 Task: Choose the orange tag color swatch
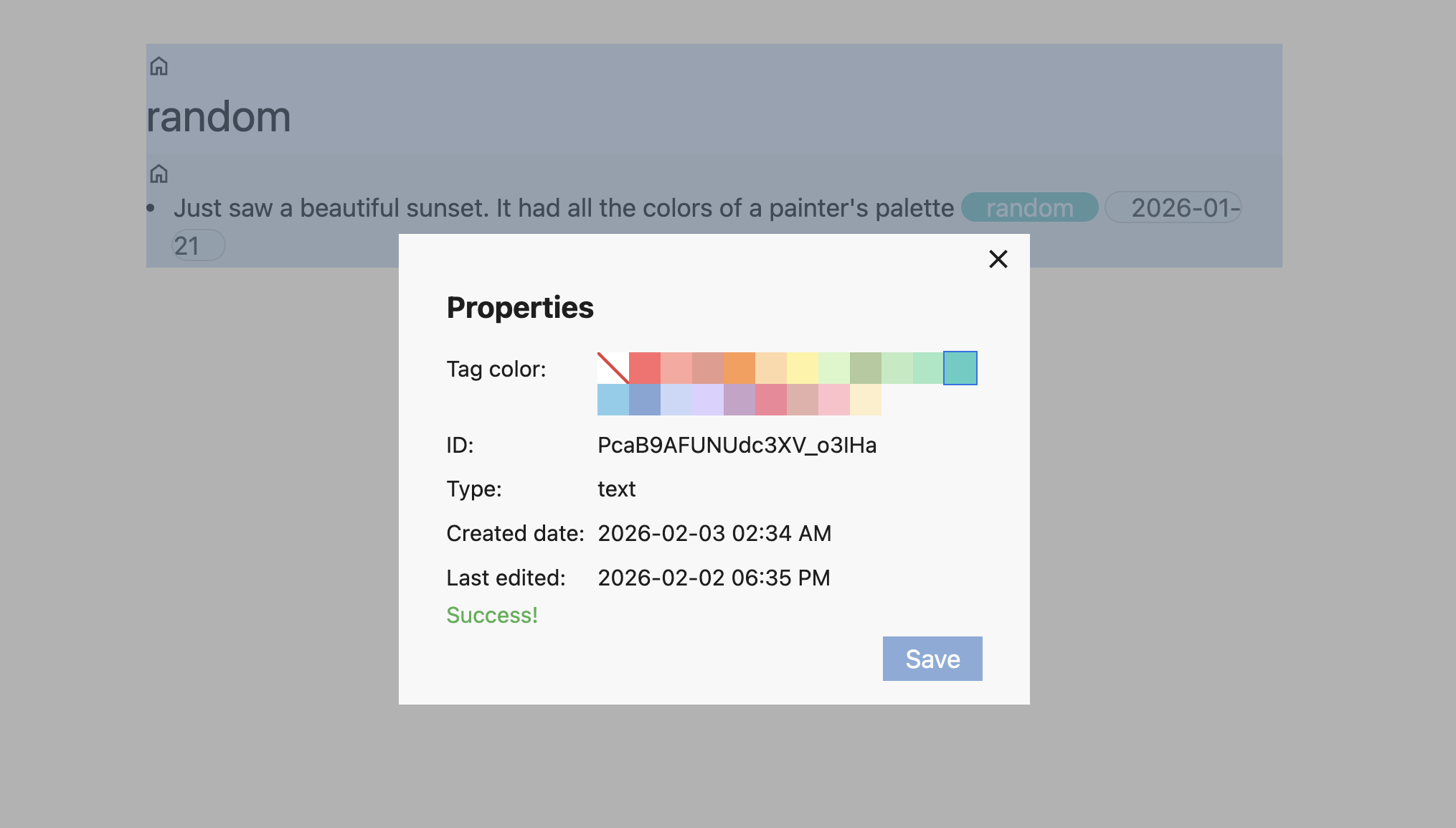[739, 368]
